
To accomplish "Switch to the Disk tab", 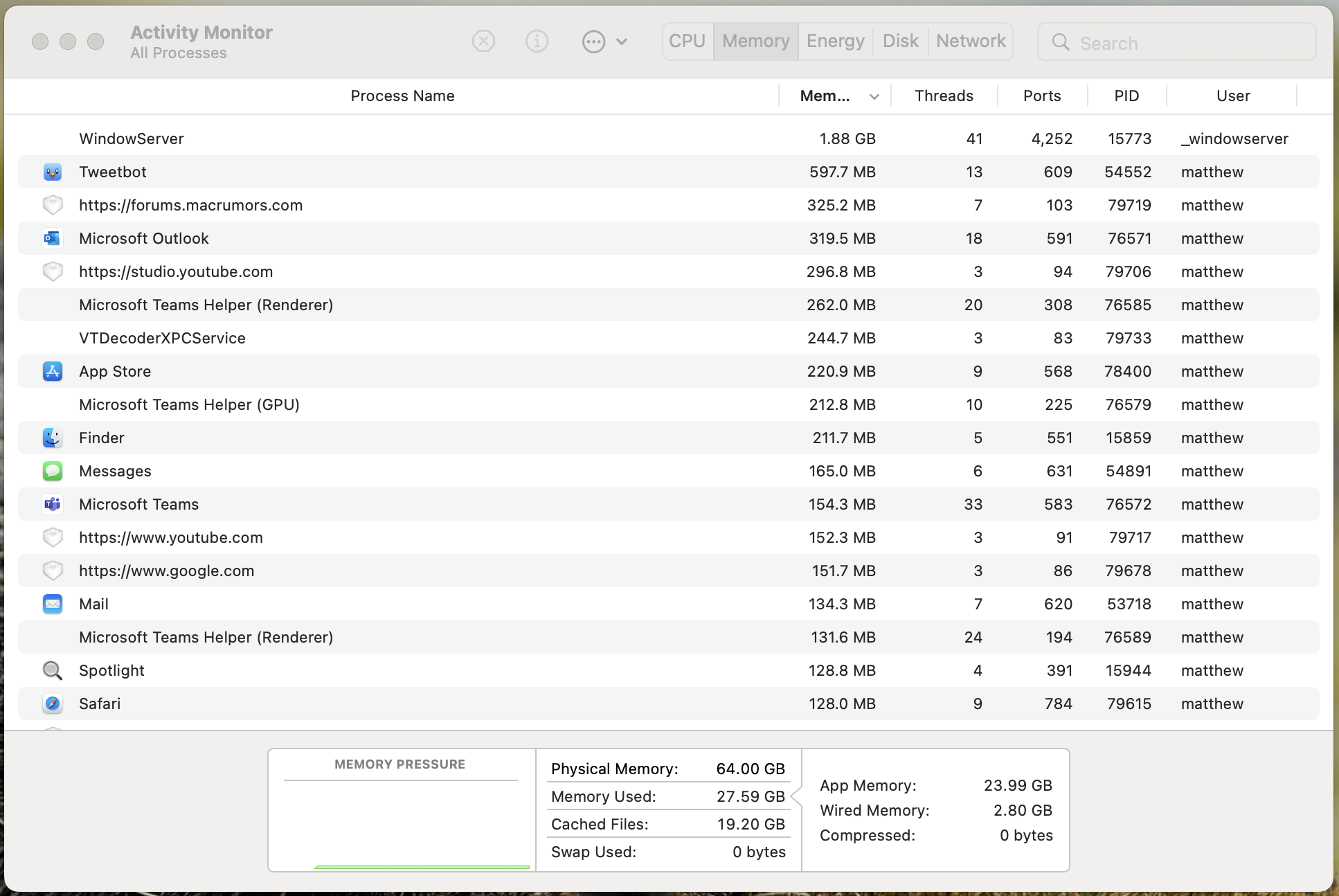I will (x=901, y=42).
